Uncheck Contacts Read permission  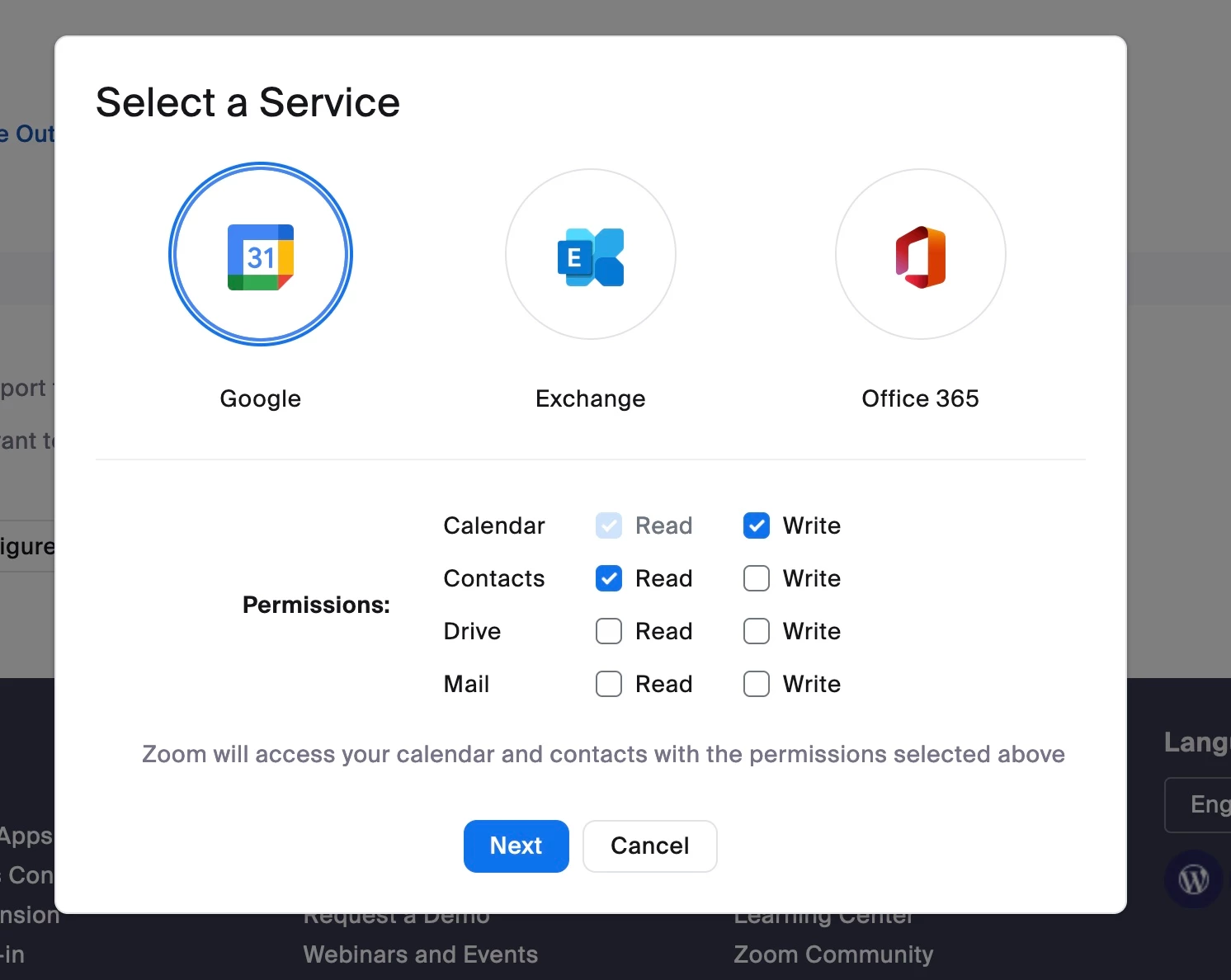point(609,578)
